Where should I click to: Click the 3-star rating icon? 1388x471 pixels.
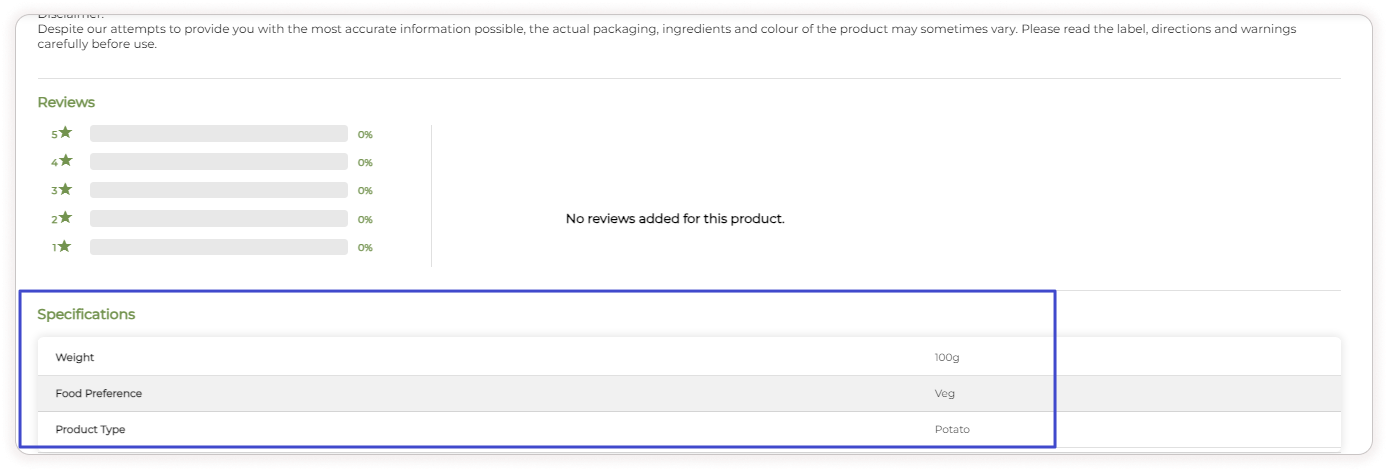pos(65,189)
